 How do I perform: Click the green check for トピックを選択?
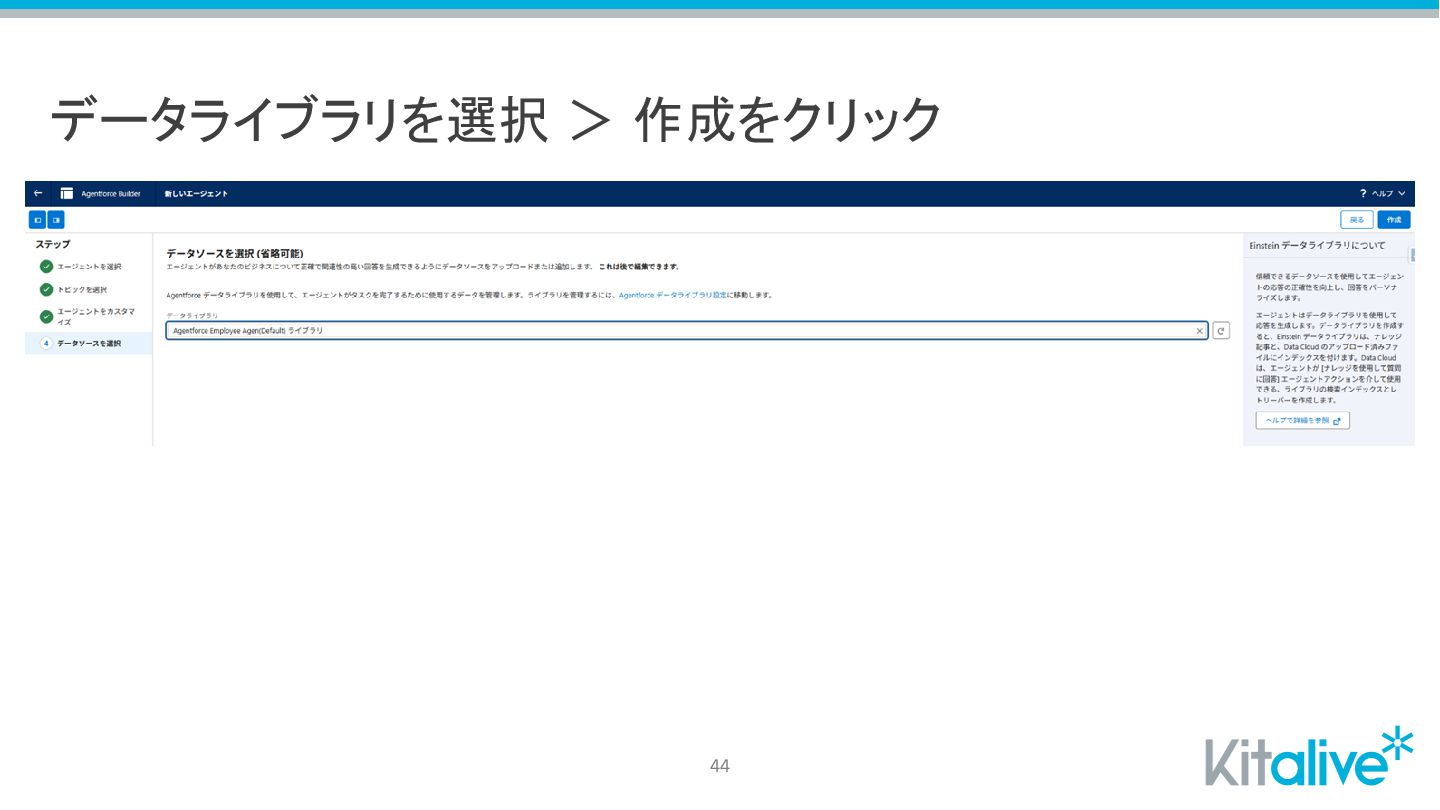coord(46,290)
